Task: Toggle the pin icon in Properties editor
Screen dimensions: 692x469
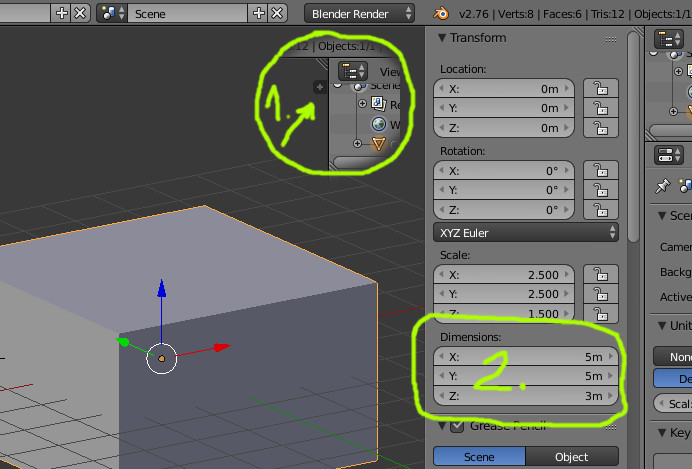Action: [662, 186]
